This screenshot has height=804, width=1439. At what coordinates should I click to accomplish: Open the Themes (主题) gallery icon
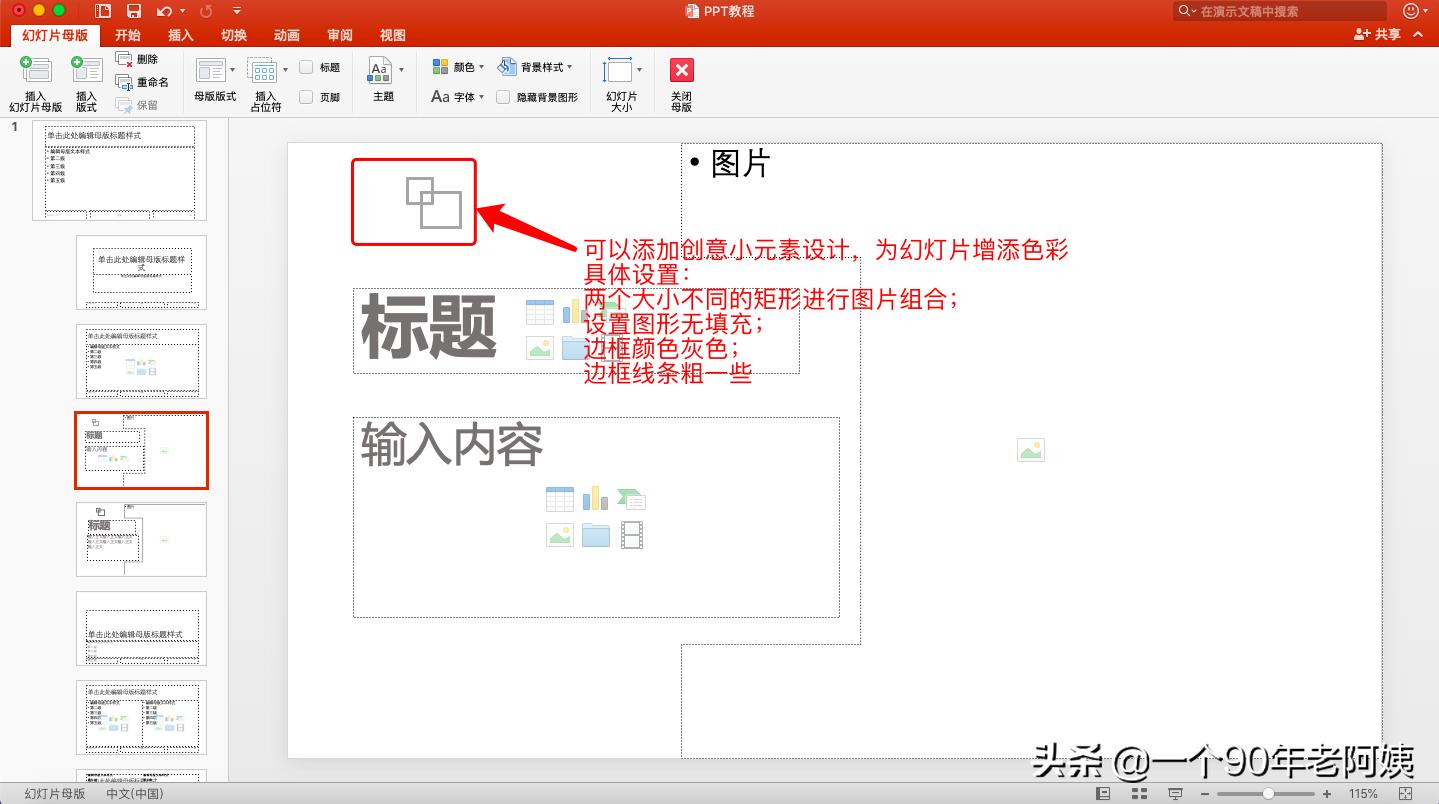pyautogui.click(x=384, y=70)
